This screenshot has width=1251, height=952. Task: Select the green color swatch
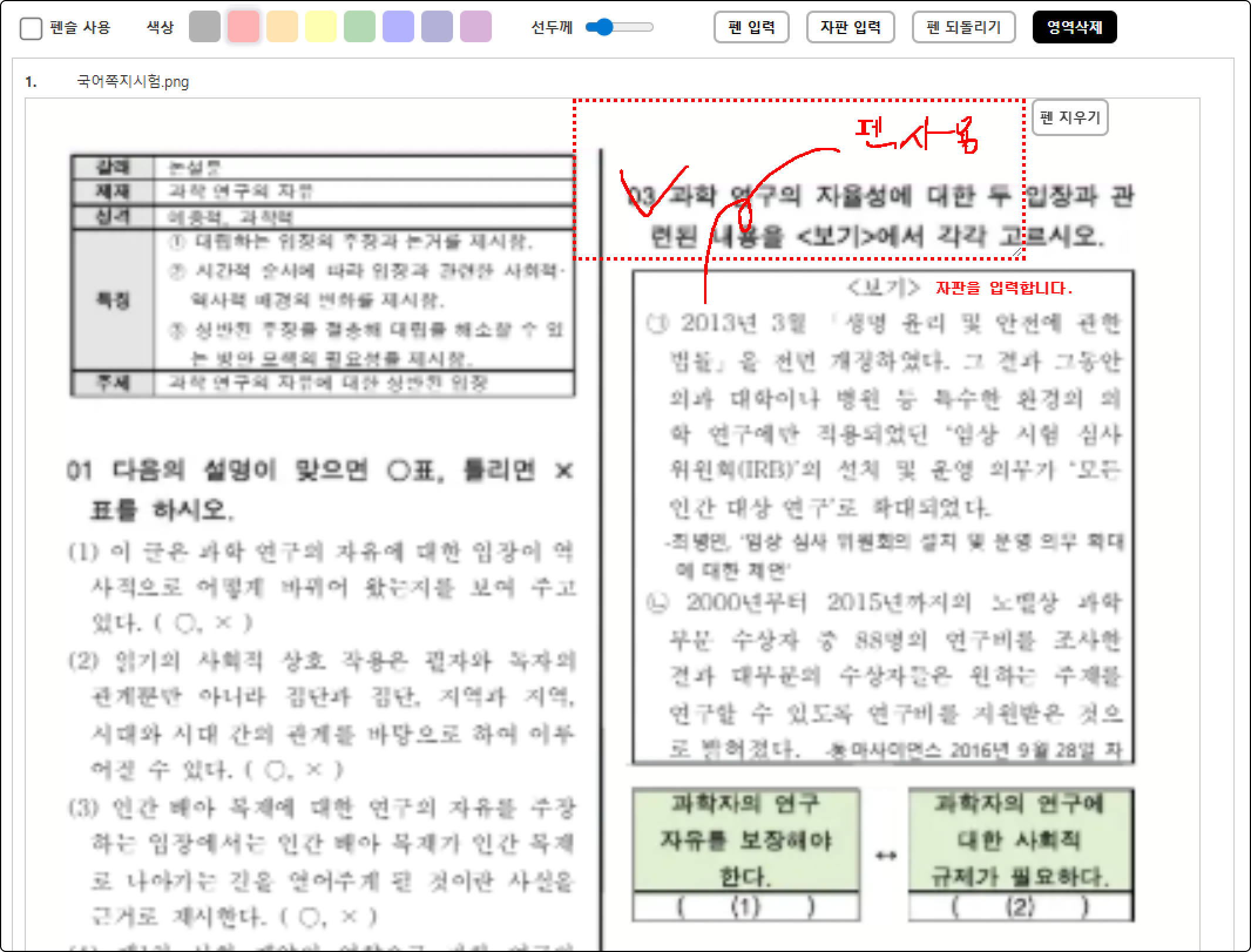coord(360,27)
